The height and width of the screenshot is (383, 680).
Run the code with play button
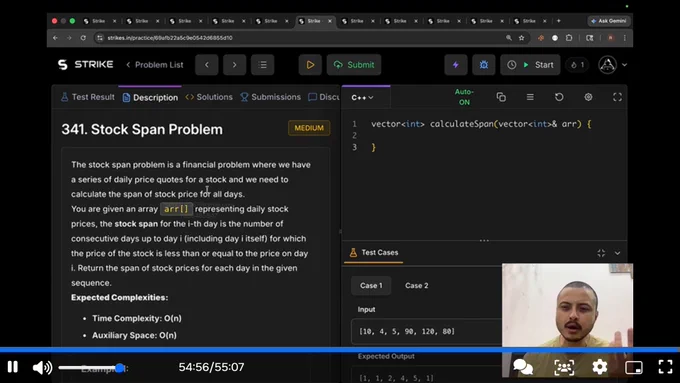[x=310, y=65]
